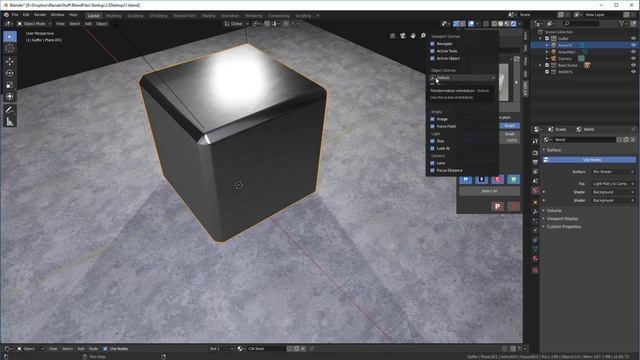Toggle the Navigate gizmo checkbox
Screen dimensions: 640x360
[432, 44]
